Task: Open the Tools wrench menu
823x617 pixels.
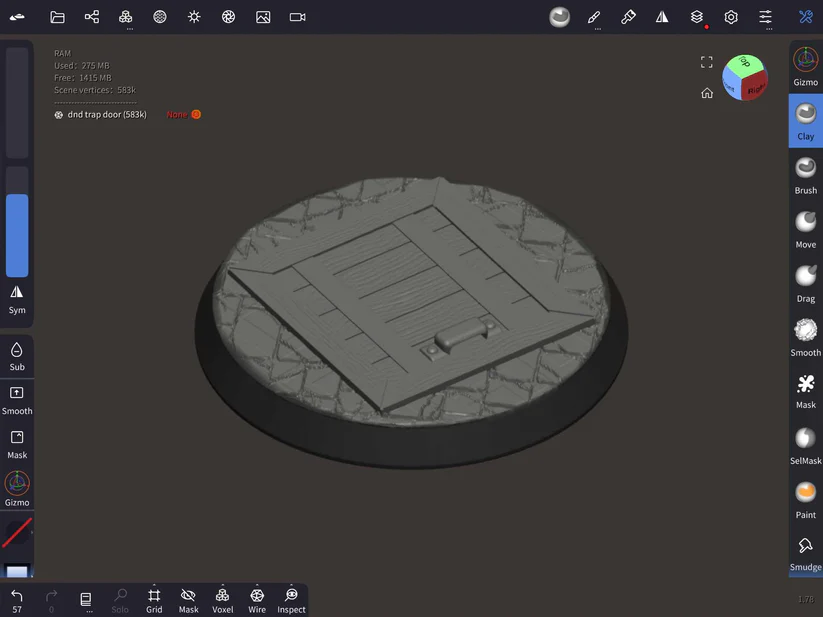Action: click(x=806, y=17)
